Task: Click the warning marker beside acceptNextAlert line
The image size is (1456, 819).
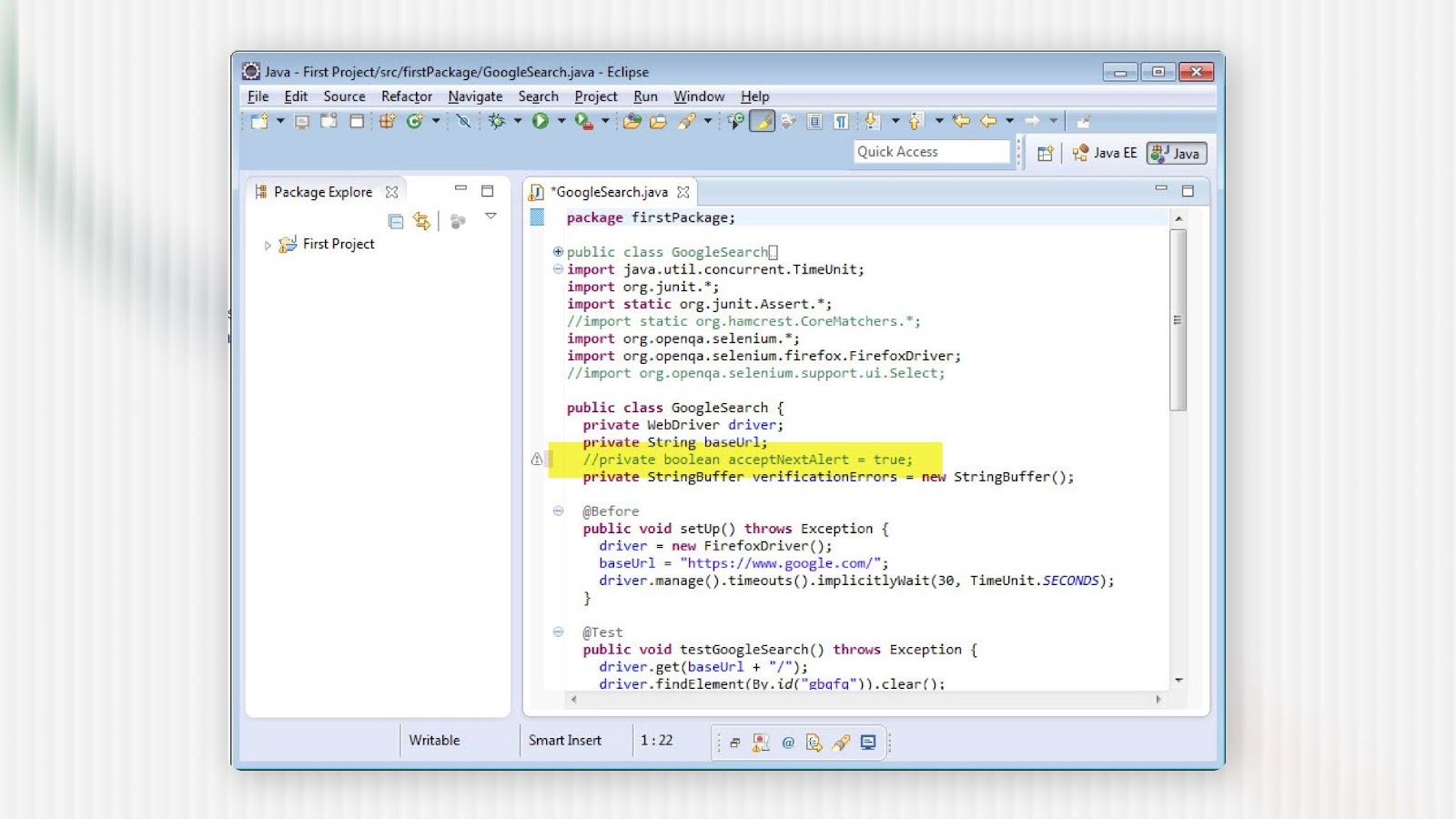Action: [x=537, y=460]
